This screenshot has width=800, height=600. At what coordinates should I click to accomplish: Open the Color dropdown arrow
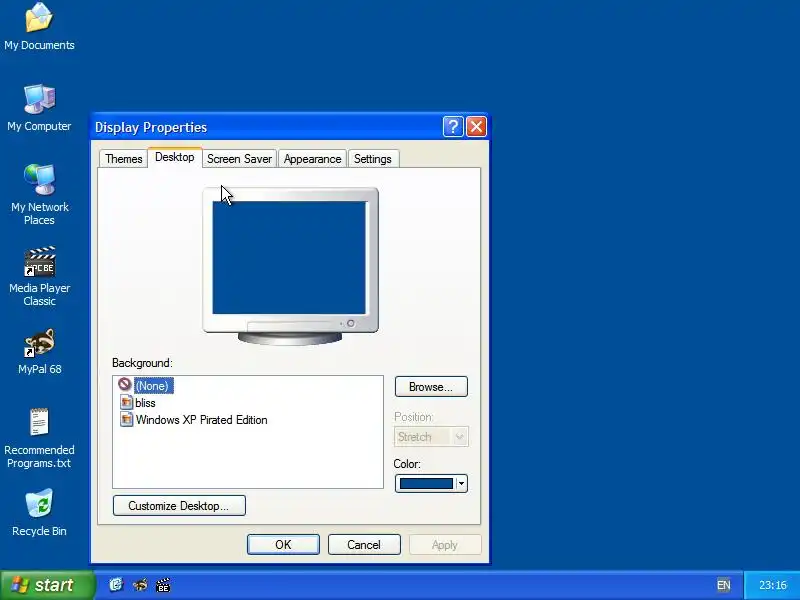point(461,483)
